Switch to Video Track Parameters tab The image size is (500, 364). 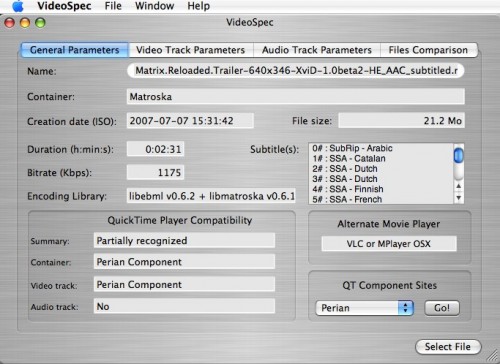[191, 50]
